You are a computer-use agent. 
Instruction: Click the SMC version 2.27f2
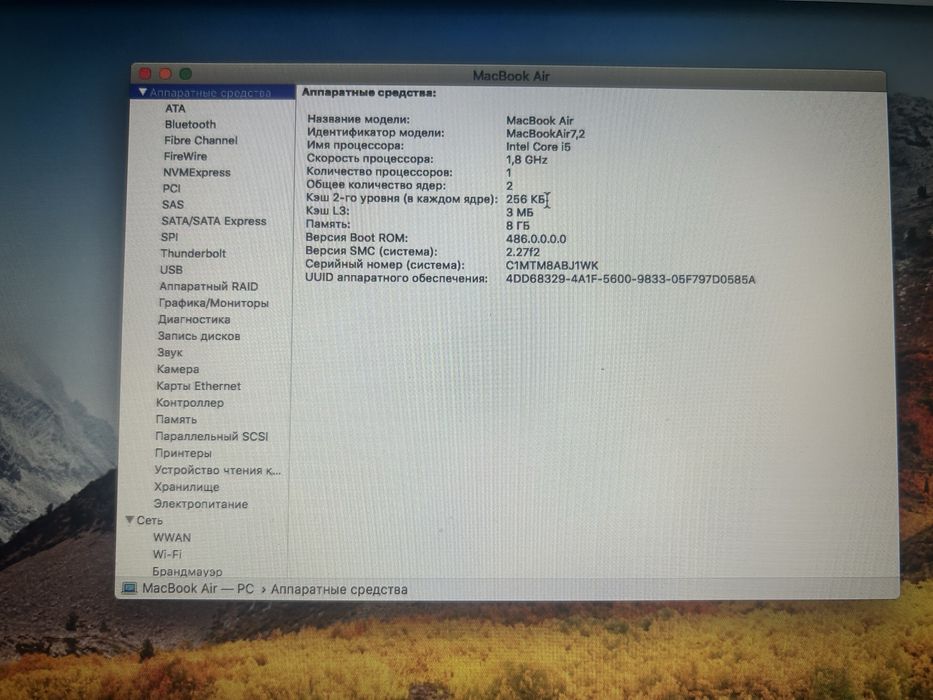pos(522,252)
